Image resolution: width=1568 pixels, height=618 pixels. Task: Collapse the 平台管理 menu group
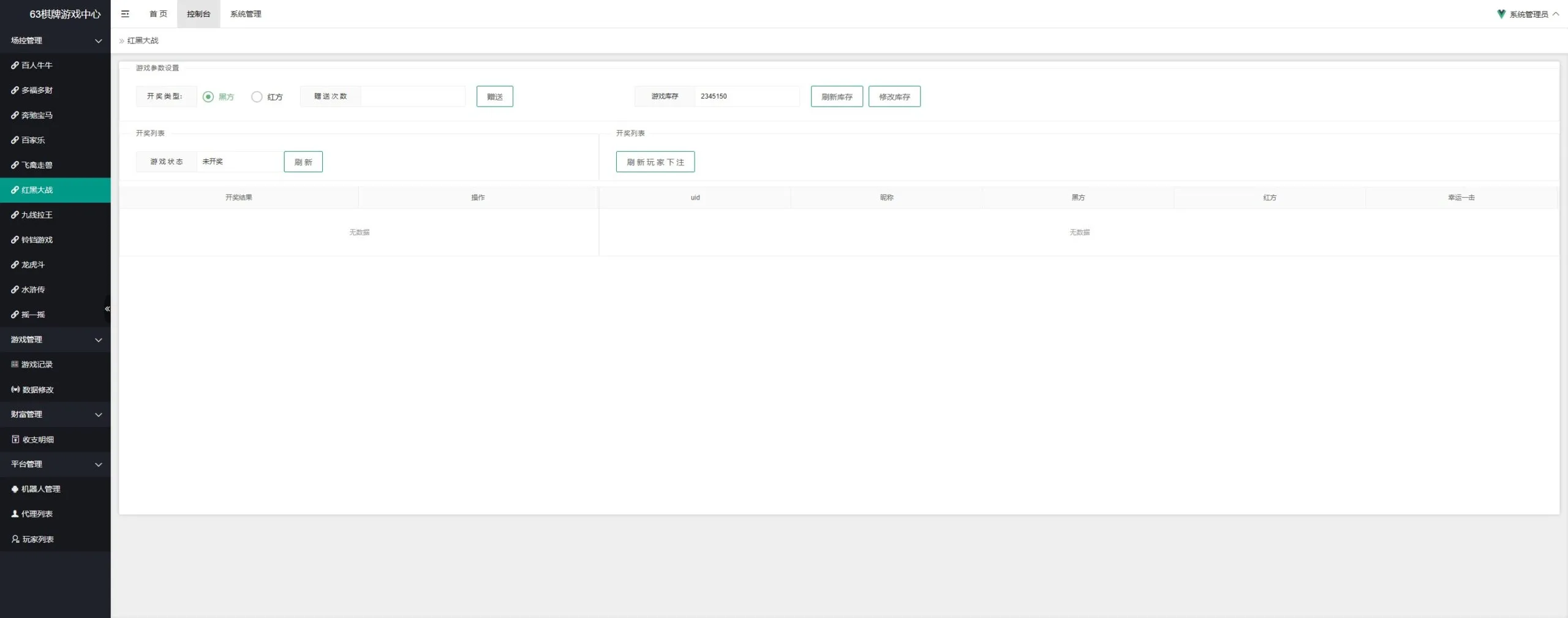pyautogui.click(x=55, y=464)
